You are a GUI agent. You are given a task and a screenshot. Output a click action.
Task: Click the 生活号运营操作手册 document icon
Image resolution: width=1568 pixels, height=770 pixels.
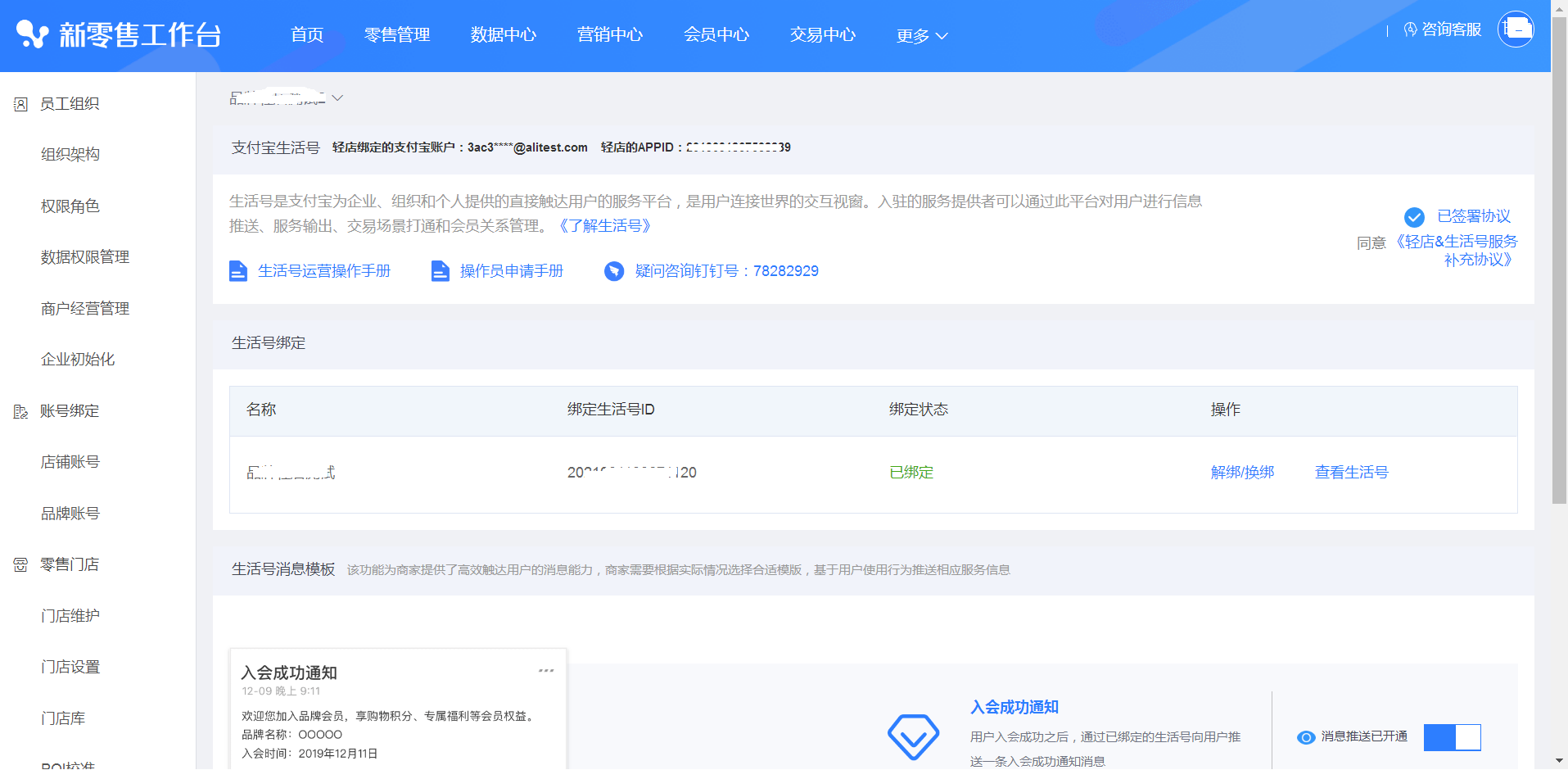click(238, 271)
